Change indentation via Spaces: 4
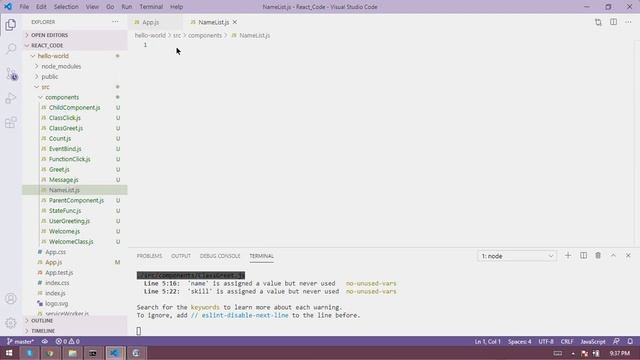Screen dimensions: 640x360 520,341
